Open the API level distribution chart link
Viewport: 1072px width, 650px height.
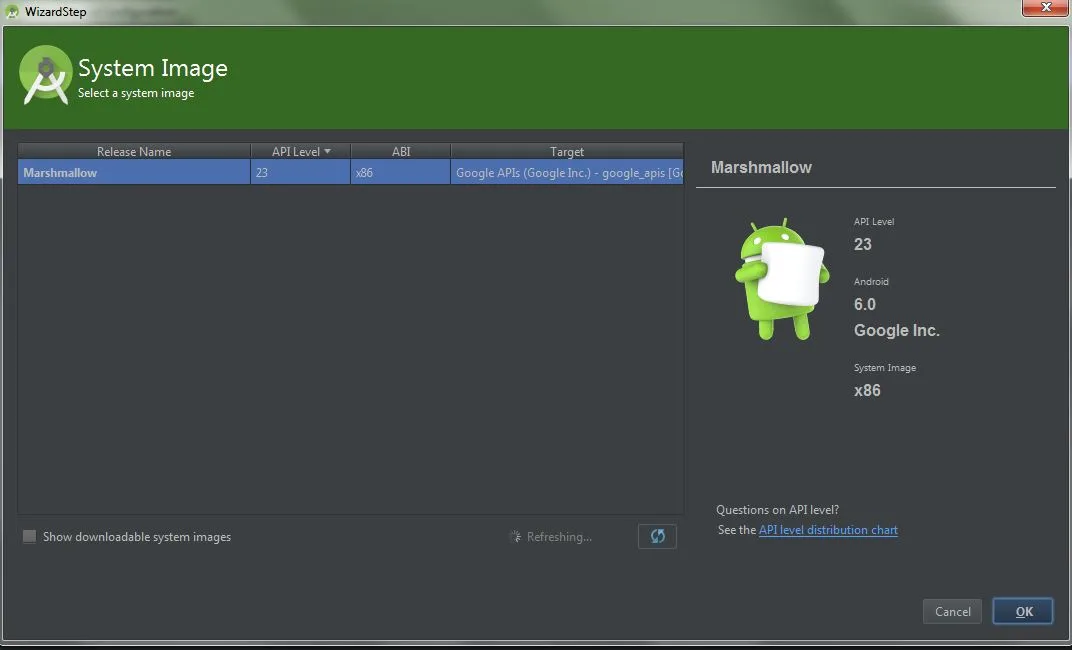828,530
